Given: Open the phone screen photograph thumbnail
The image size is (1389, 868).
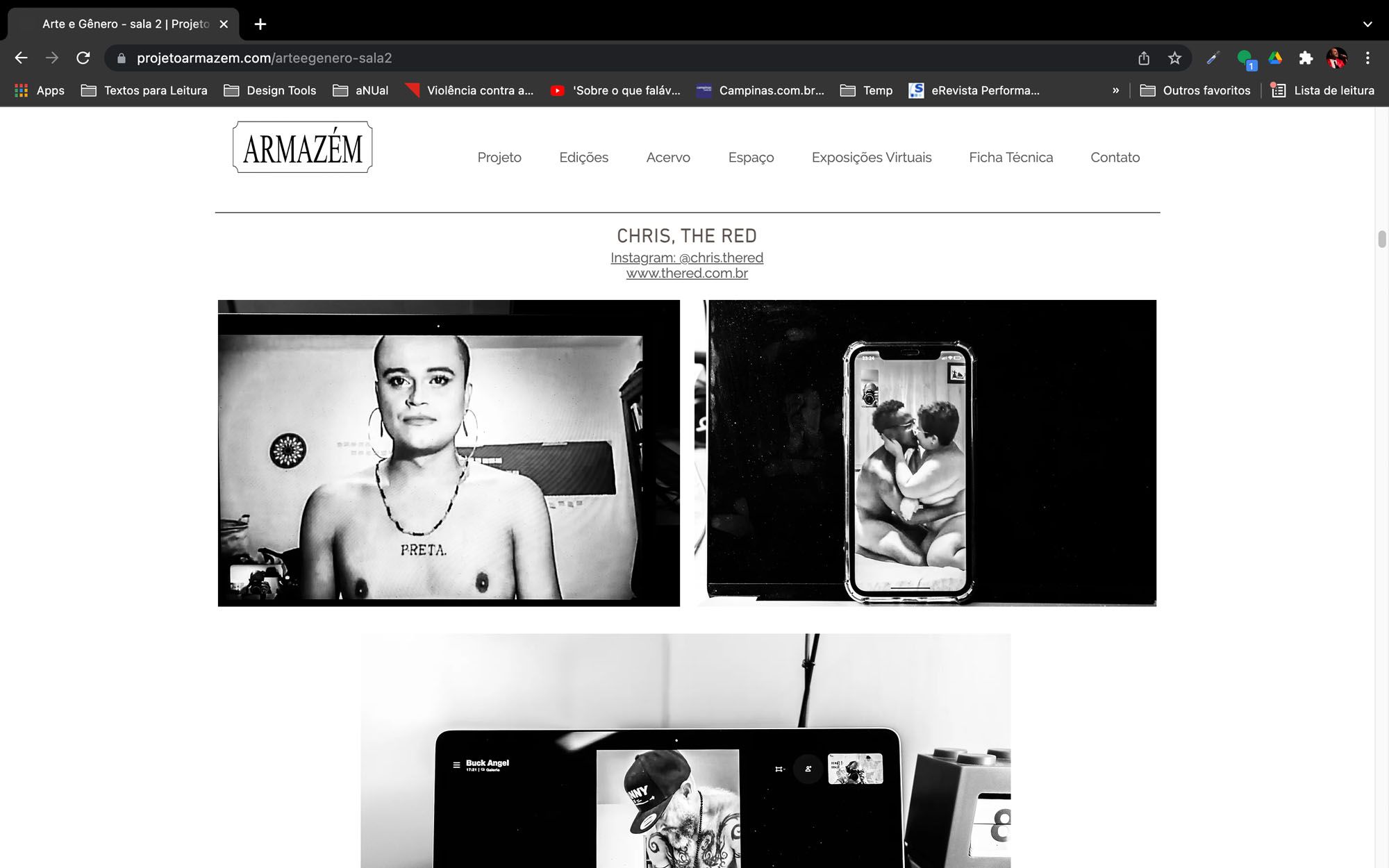Looking at the screenshot, I should pyautogui.click(x=926, y=453).
